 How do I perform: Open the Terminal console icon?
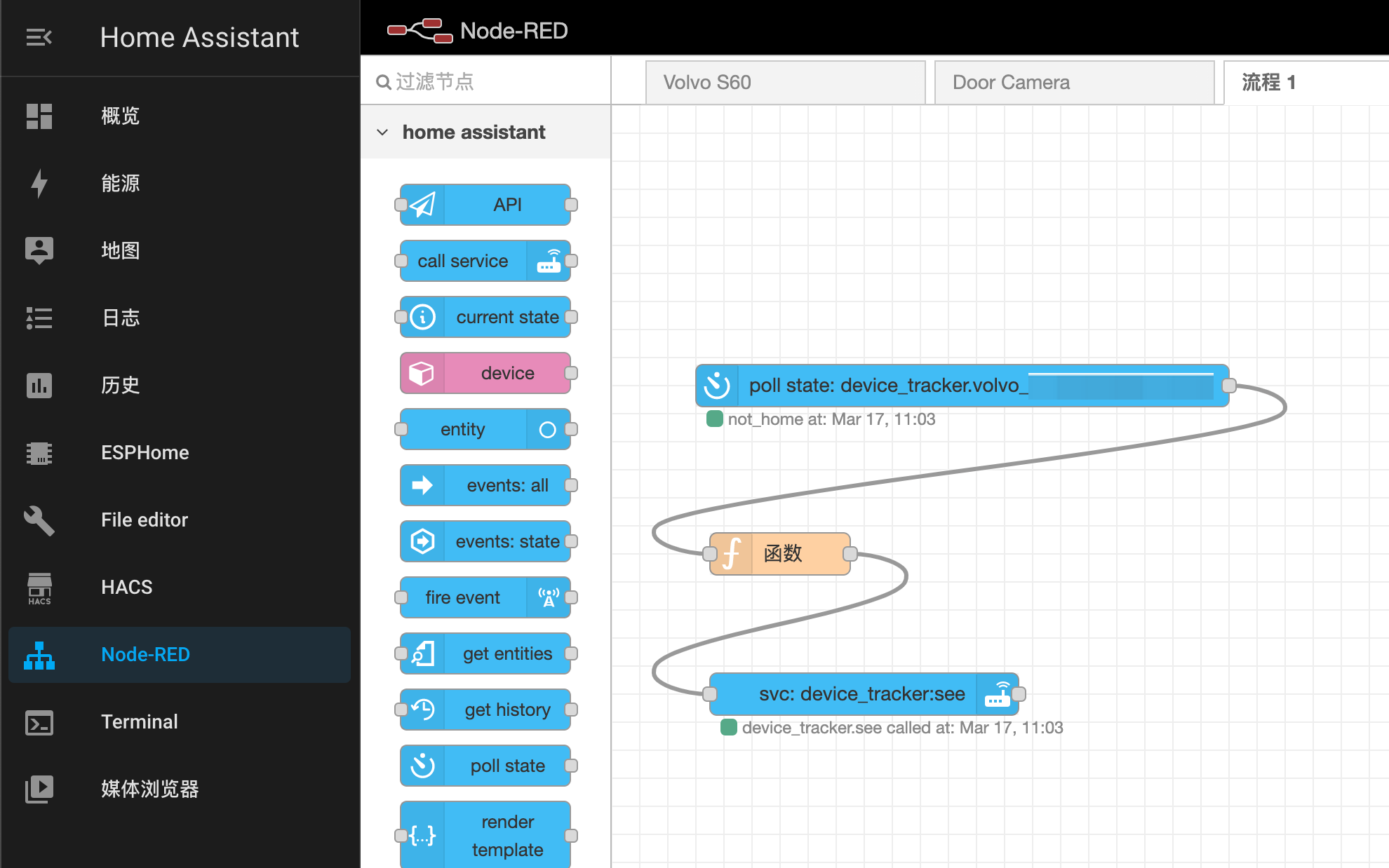(39, 722)
